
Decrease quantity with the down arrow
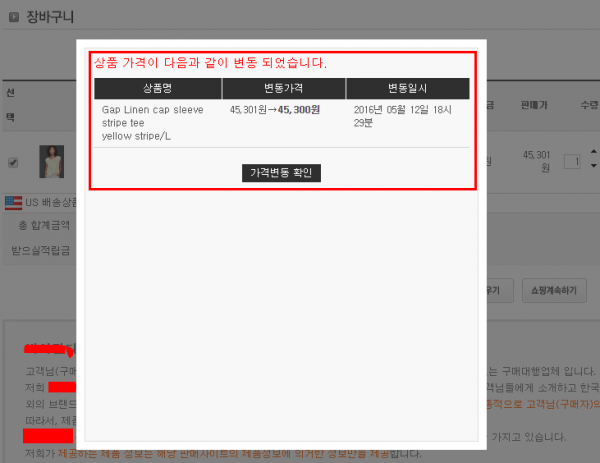pos(593,167)
